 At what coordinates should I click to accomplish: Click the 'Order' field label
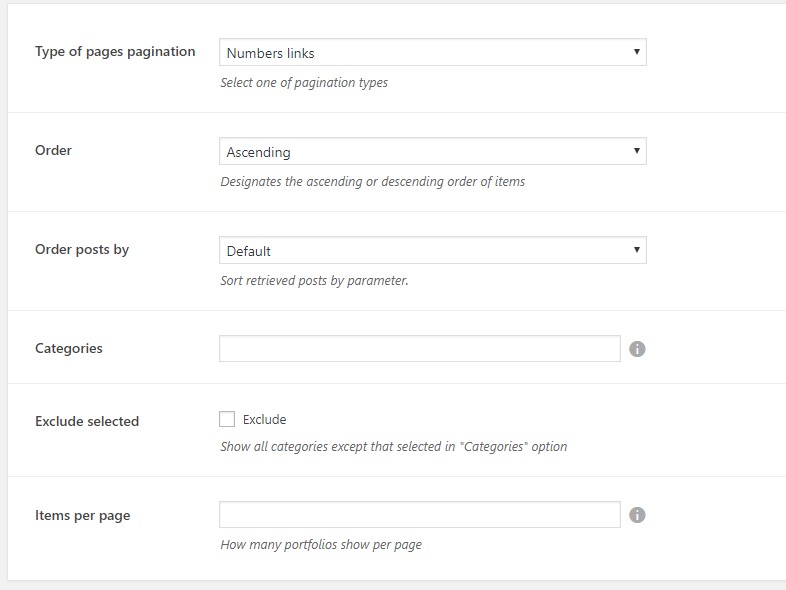click(54, 150)
